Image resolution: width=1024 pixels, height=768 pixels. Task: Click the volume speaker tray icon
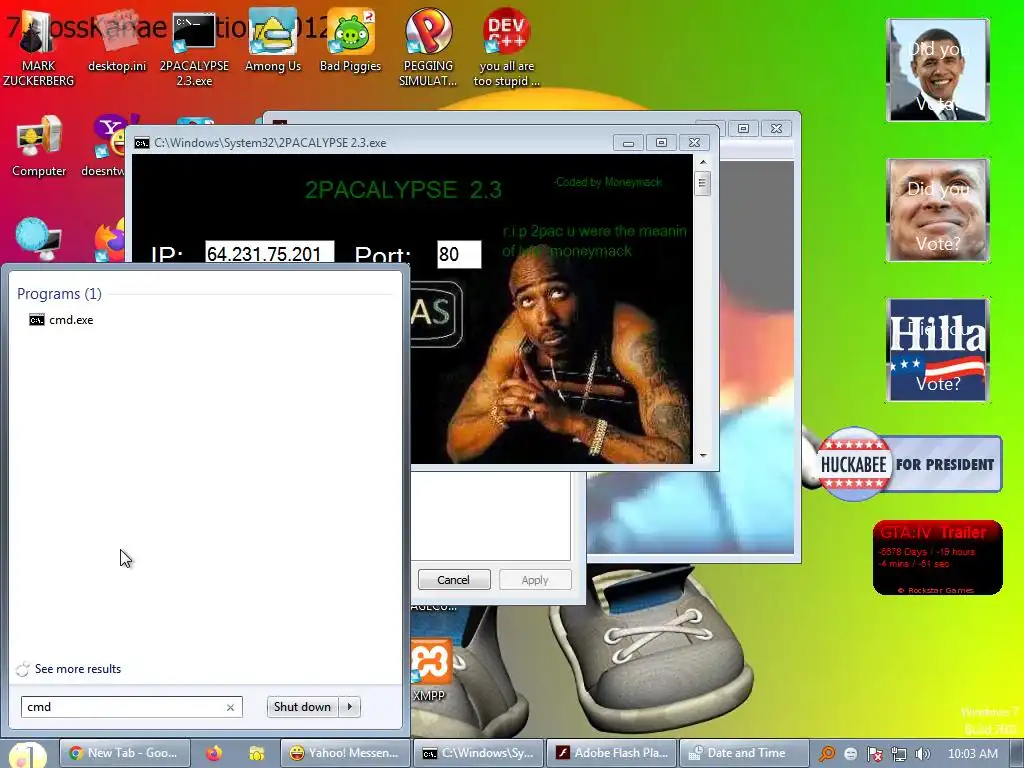coord(922,754)
